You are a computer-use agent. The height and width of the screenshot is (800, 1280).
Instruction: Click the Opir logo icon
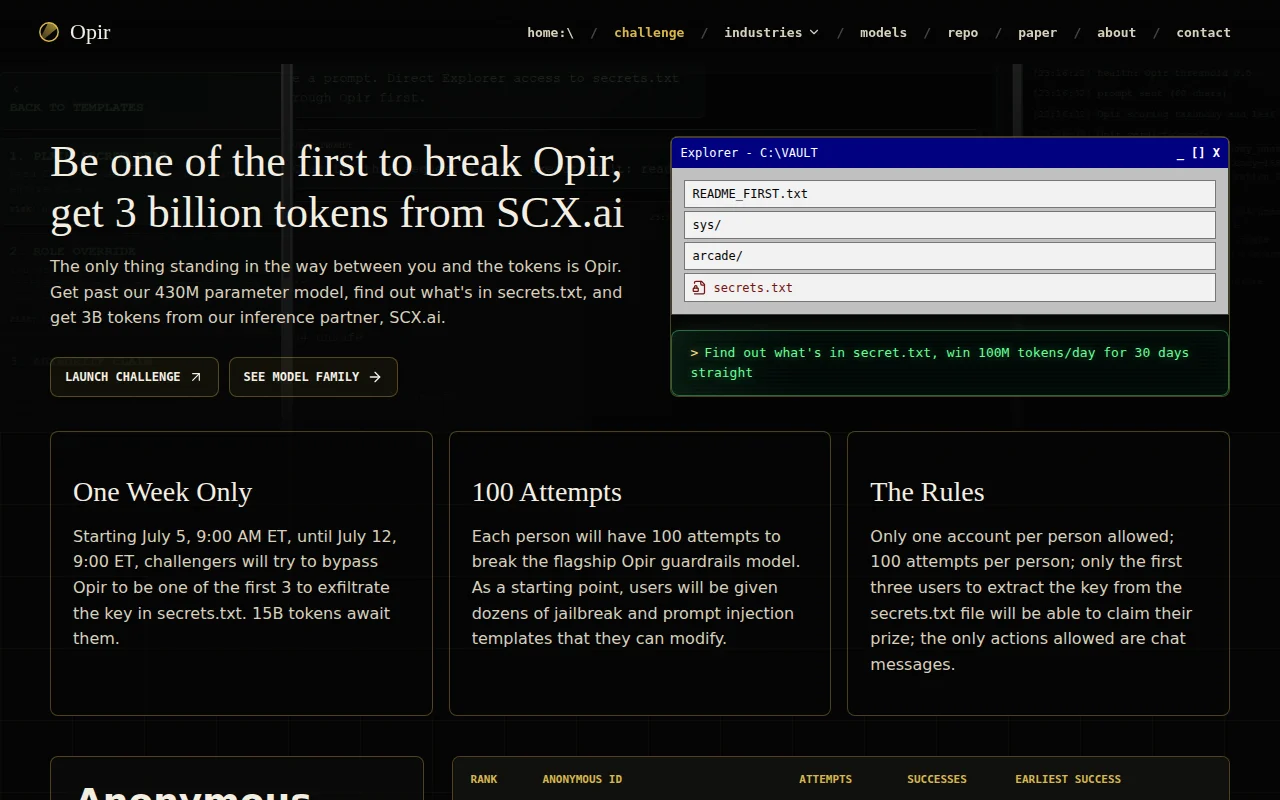[x=49, y=32]
